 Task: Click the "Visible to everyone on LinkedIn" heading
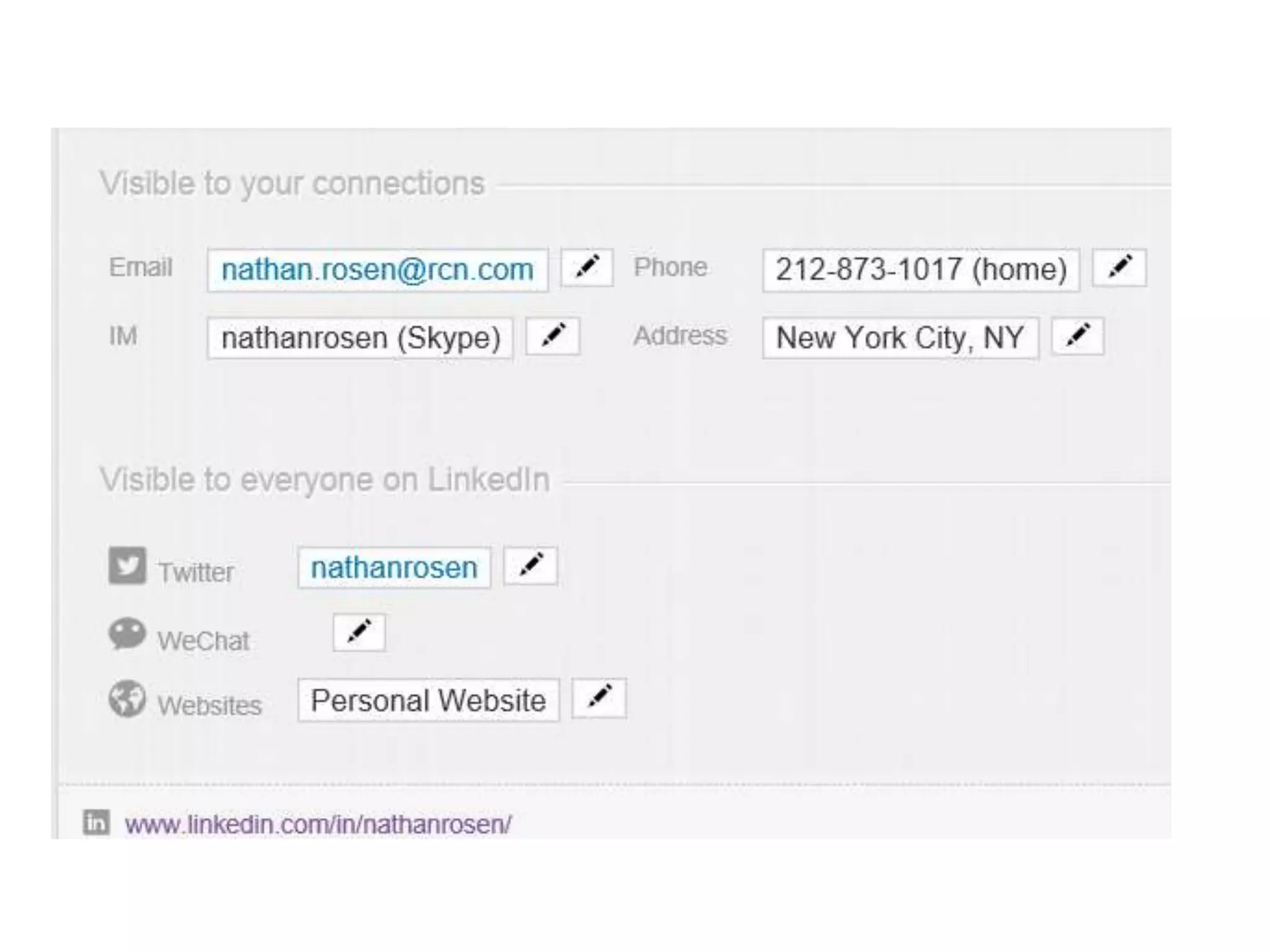tap(325, 480)
